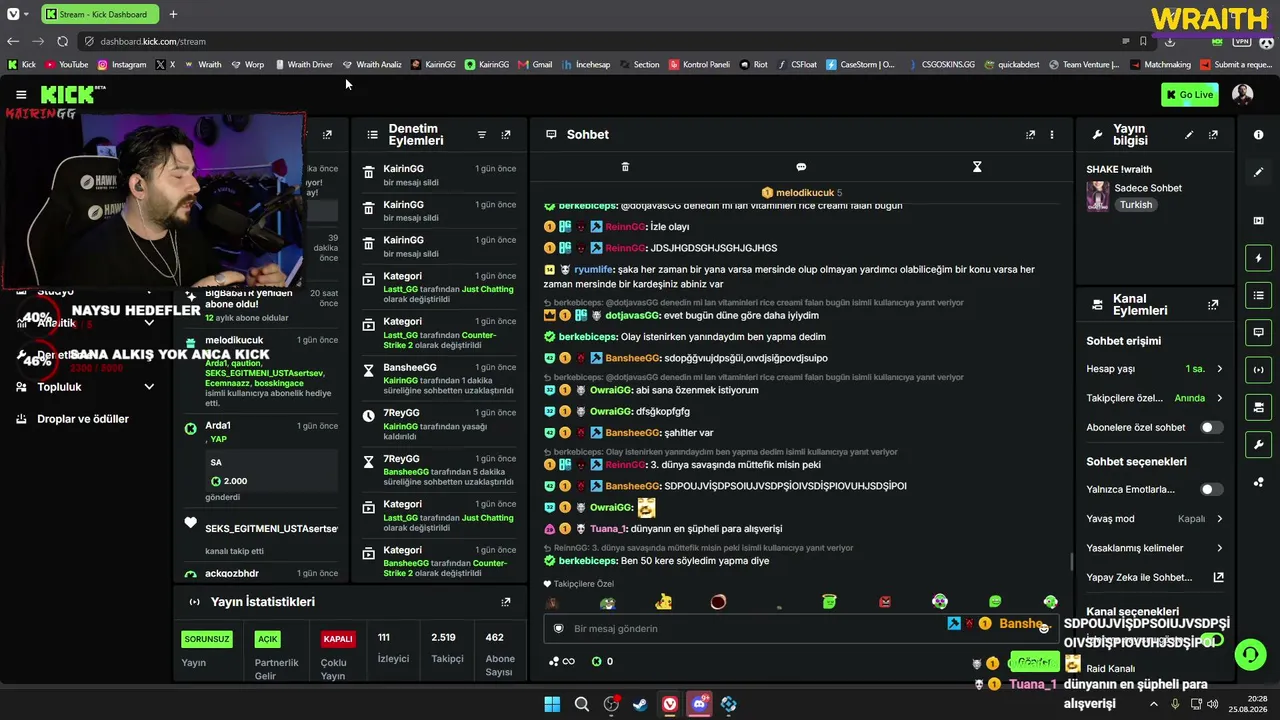Image resolution: width=1280 pixels, height=720 pixels.
Task: Open Windows taskbar search
Action: [582, 704]
